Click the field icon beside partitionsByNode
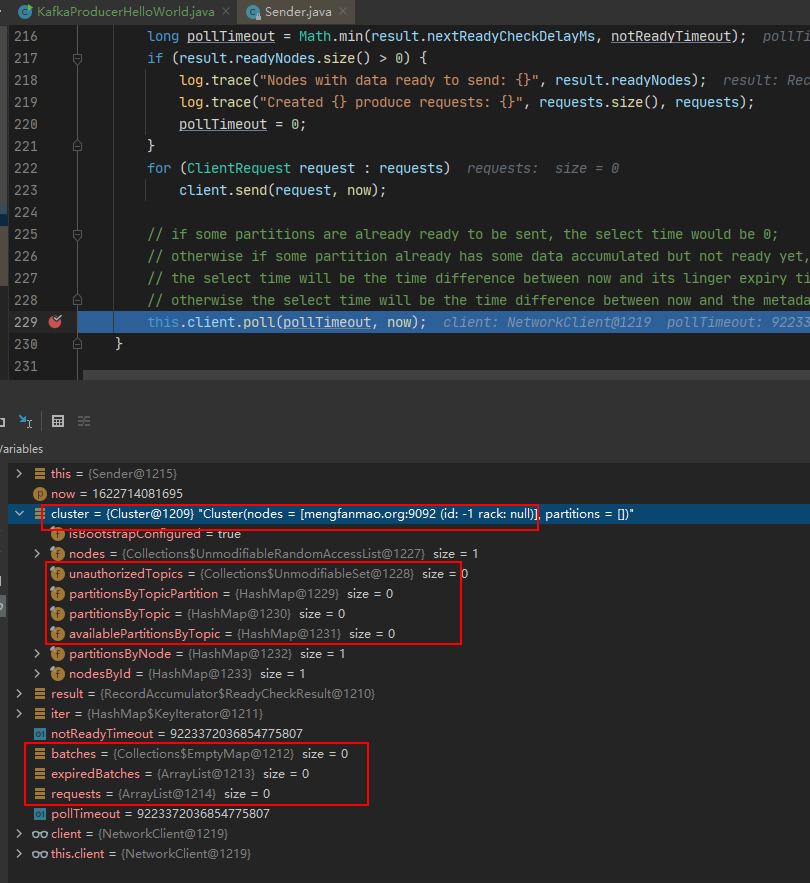This screenshot has height=883, width=810. tap(57, 653)
